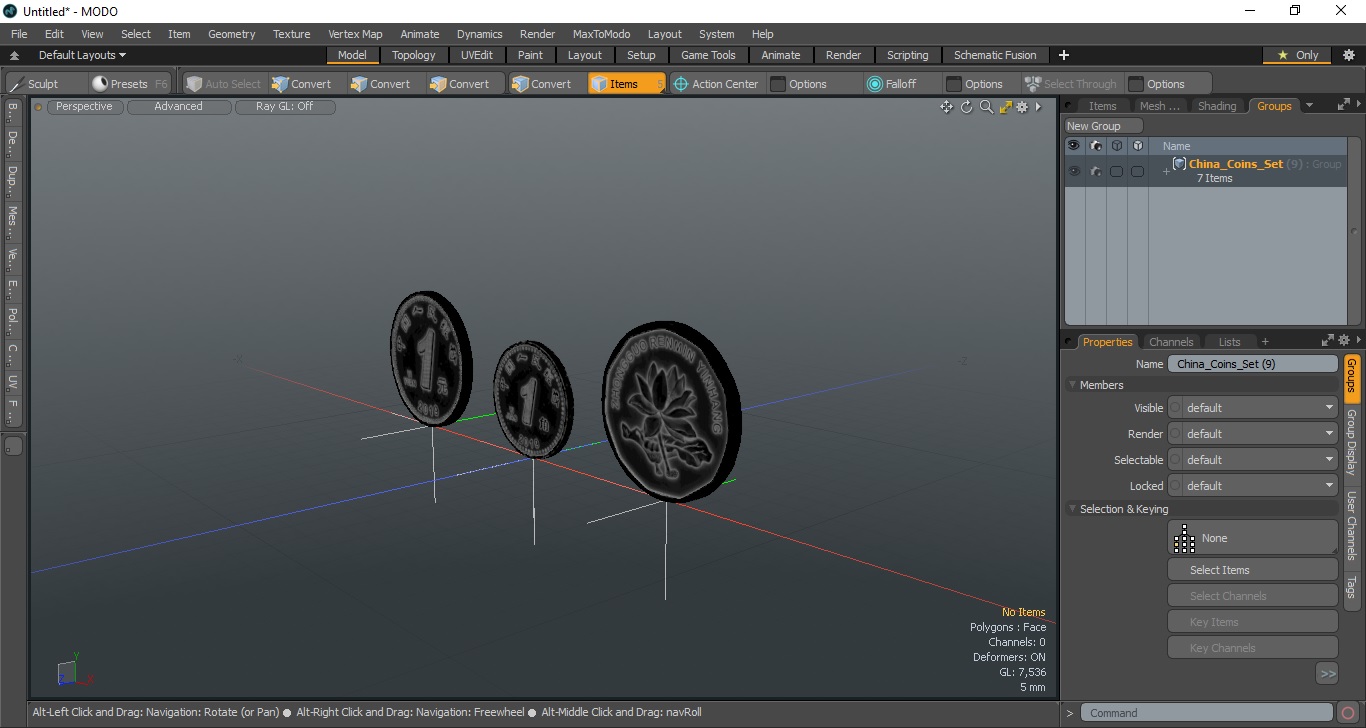Click the command record circle button
Screen dimensions: 1366x728
pyautogui.click(x=1348, y=713)
